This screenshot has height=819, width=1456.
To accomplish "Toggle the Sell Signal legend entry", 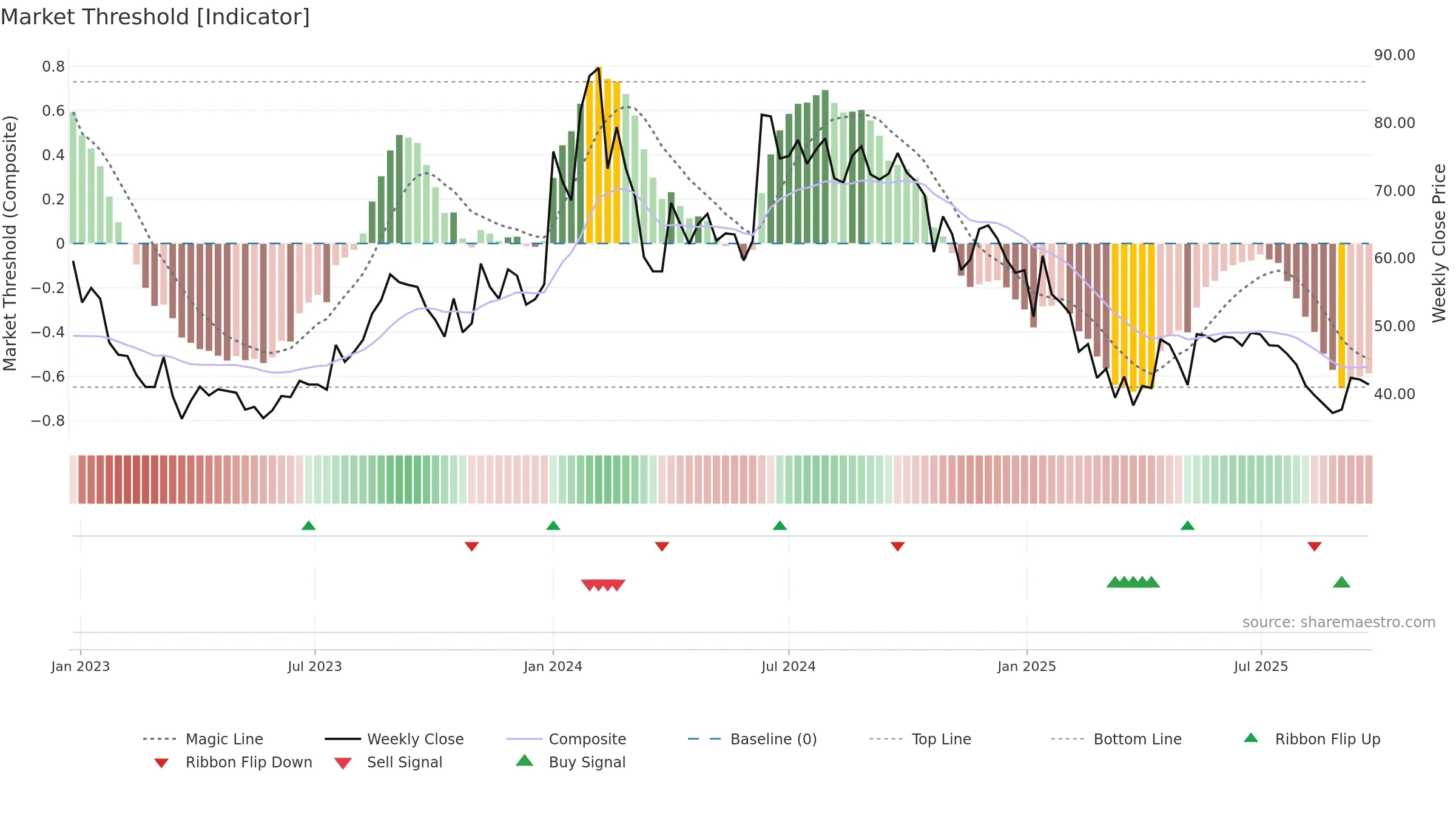I will [388, 762].
